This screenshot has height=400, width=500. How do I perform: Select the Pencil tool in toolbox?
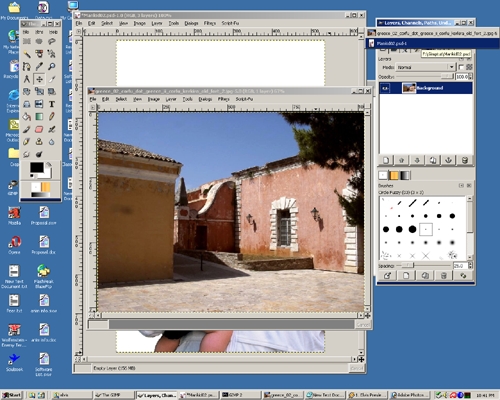click(52, 117)
